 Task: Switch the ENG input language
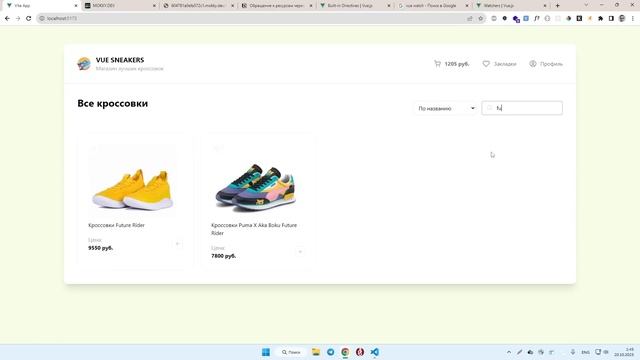point(585,352)
